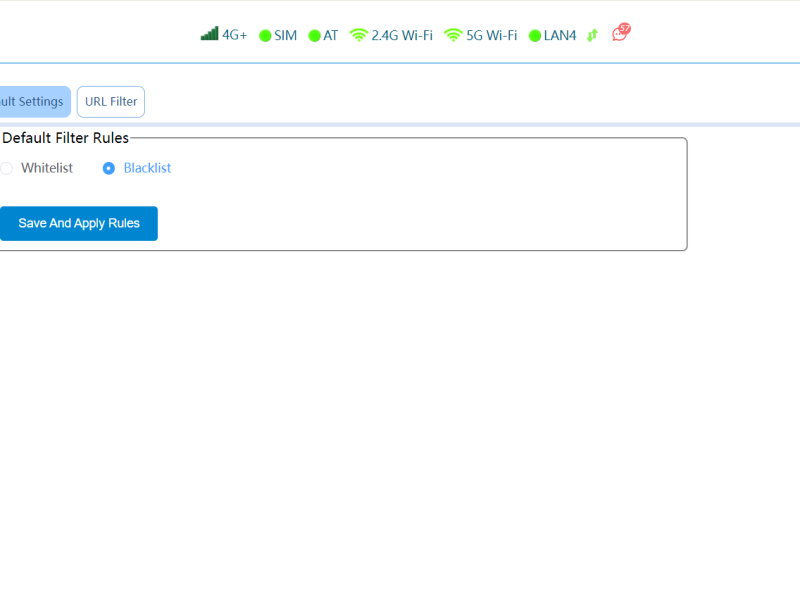Click the green LAN4 status dot

[x=535, y=36]
